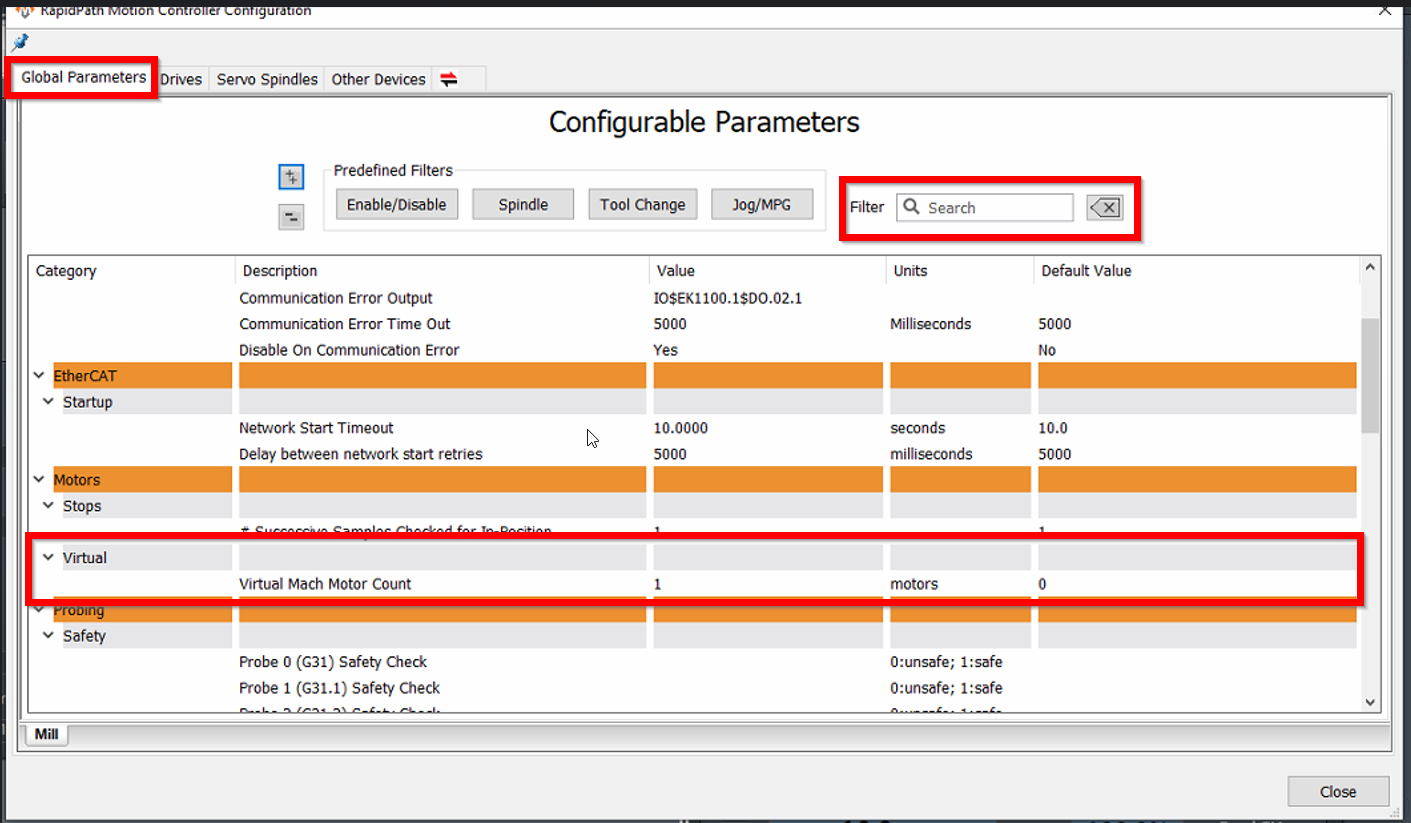The height and width of the screenshot is (823, 1411).
Task: Click the expand-all plus icon
Action: tap(291, 177)
